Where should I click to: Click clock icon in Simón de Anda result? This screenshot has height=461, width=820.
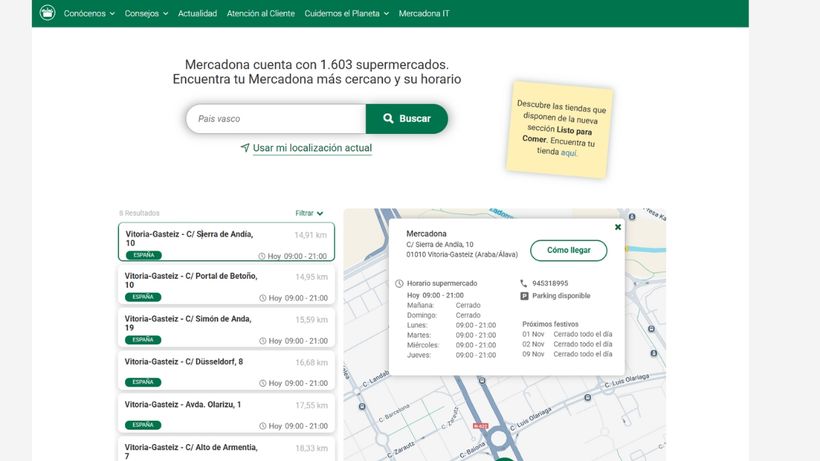tap(263, 340)
